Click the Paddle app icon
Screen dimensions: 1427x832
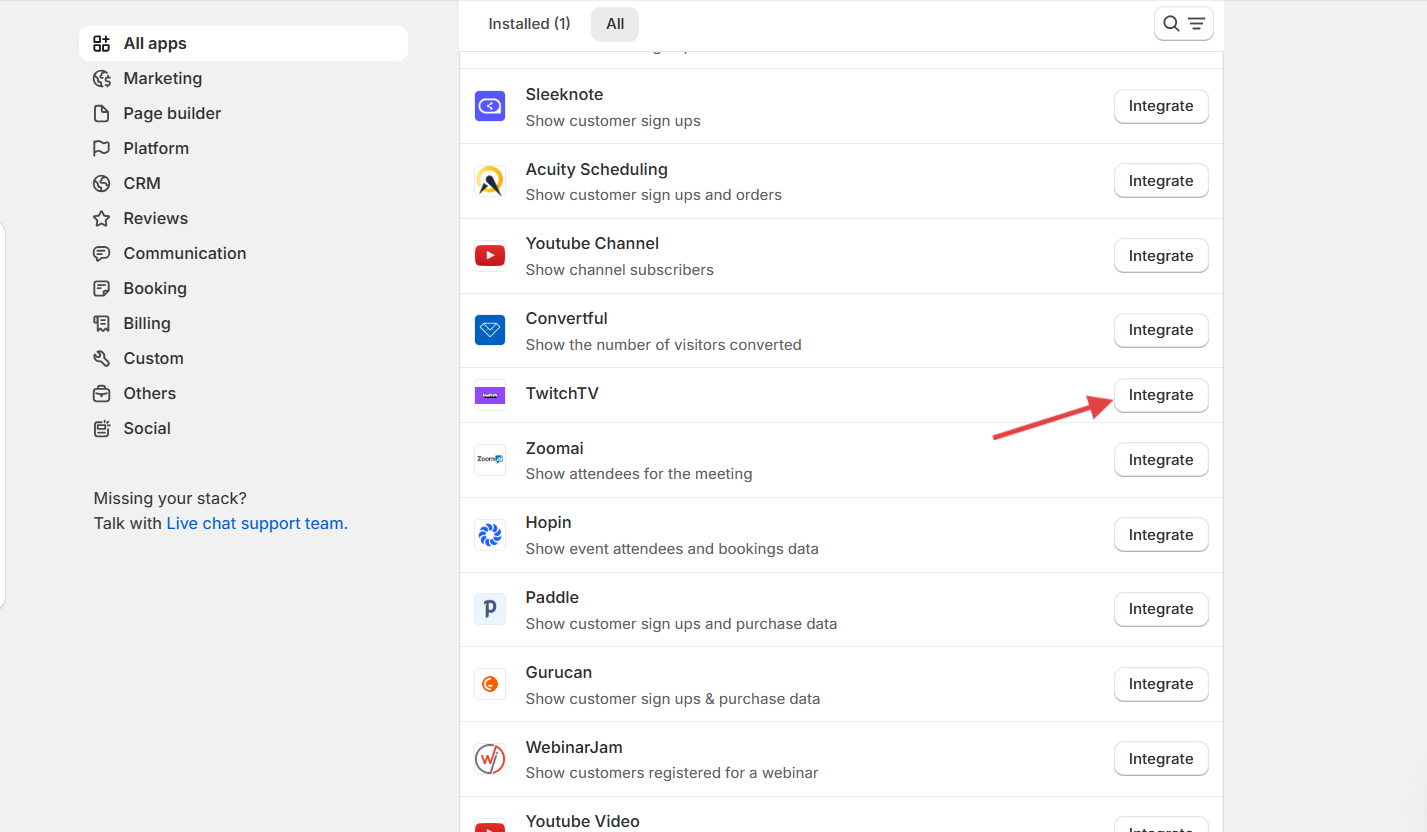(x=489, y=609)
